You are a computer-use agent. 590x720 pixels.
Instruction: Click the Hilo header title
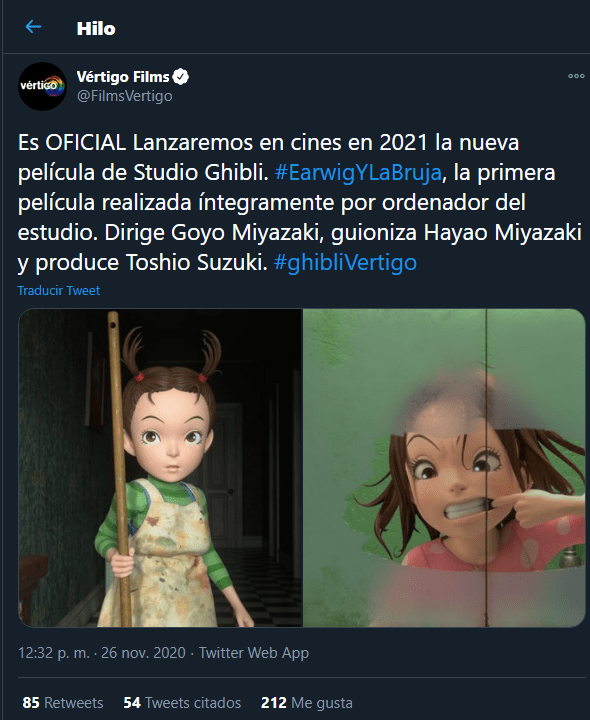point(96,28)
